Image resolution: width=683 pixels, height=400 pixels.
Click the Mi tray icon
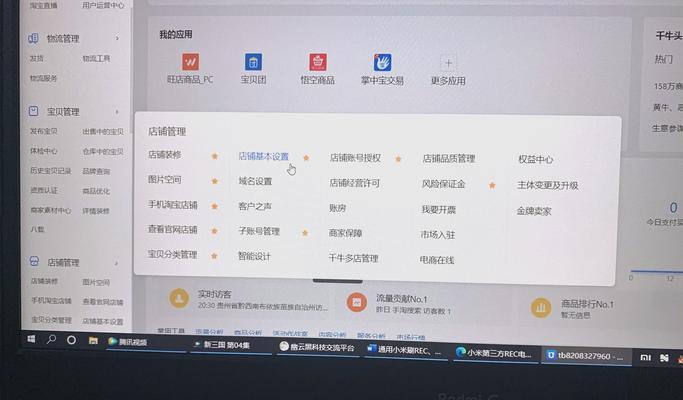(645, 358)
